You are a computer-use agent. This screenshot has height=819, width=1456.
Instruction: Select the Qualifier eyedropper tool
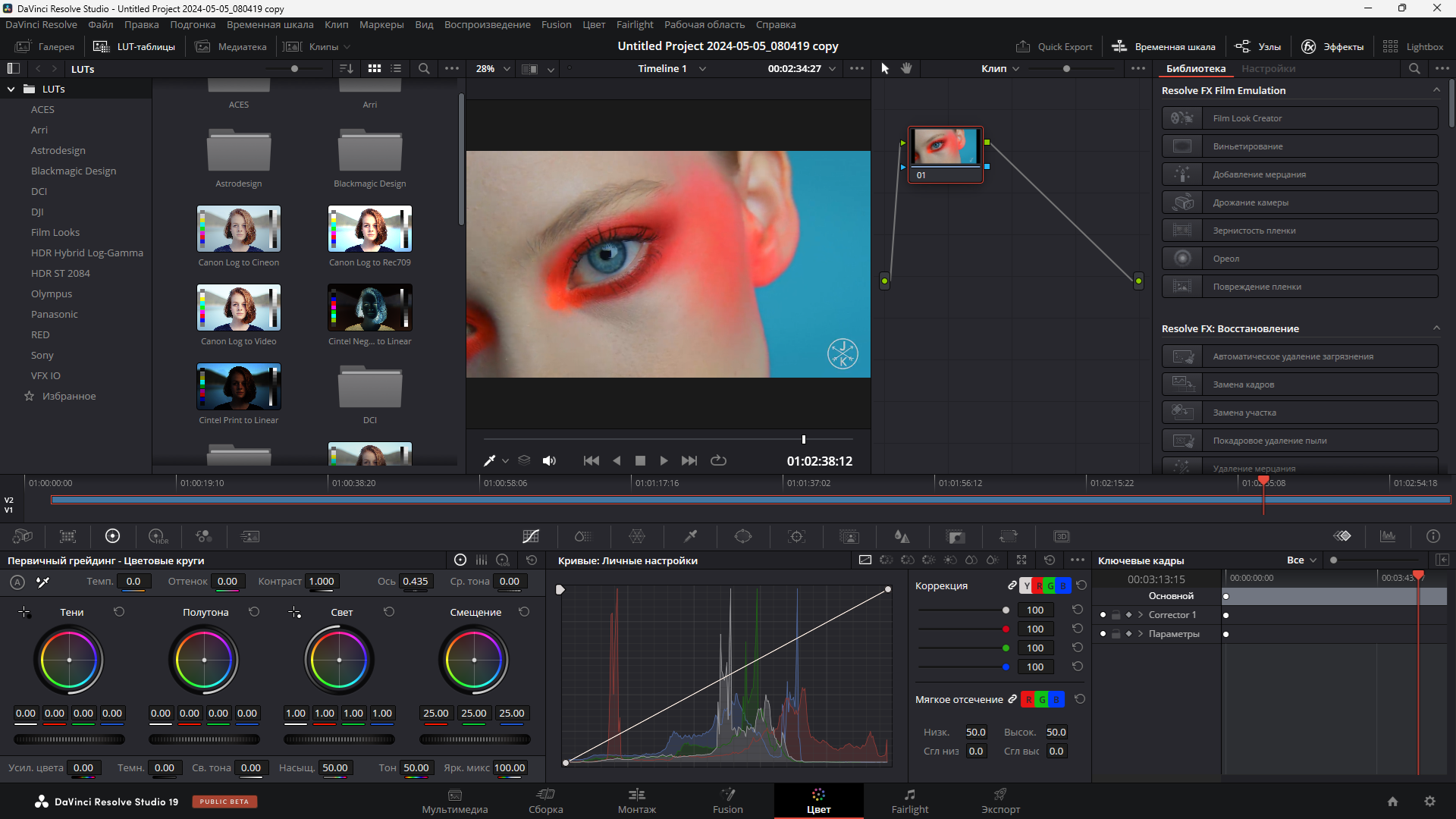[x=690, y=537]
